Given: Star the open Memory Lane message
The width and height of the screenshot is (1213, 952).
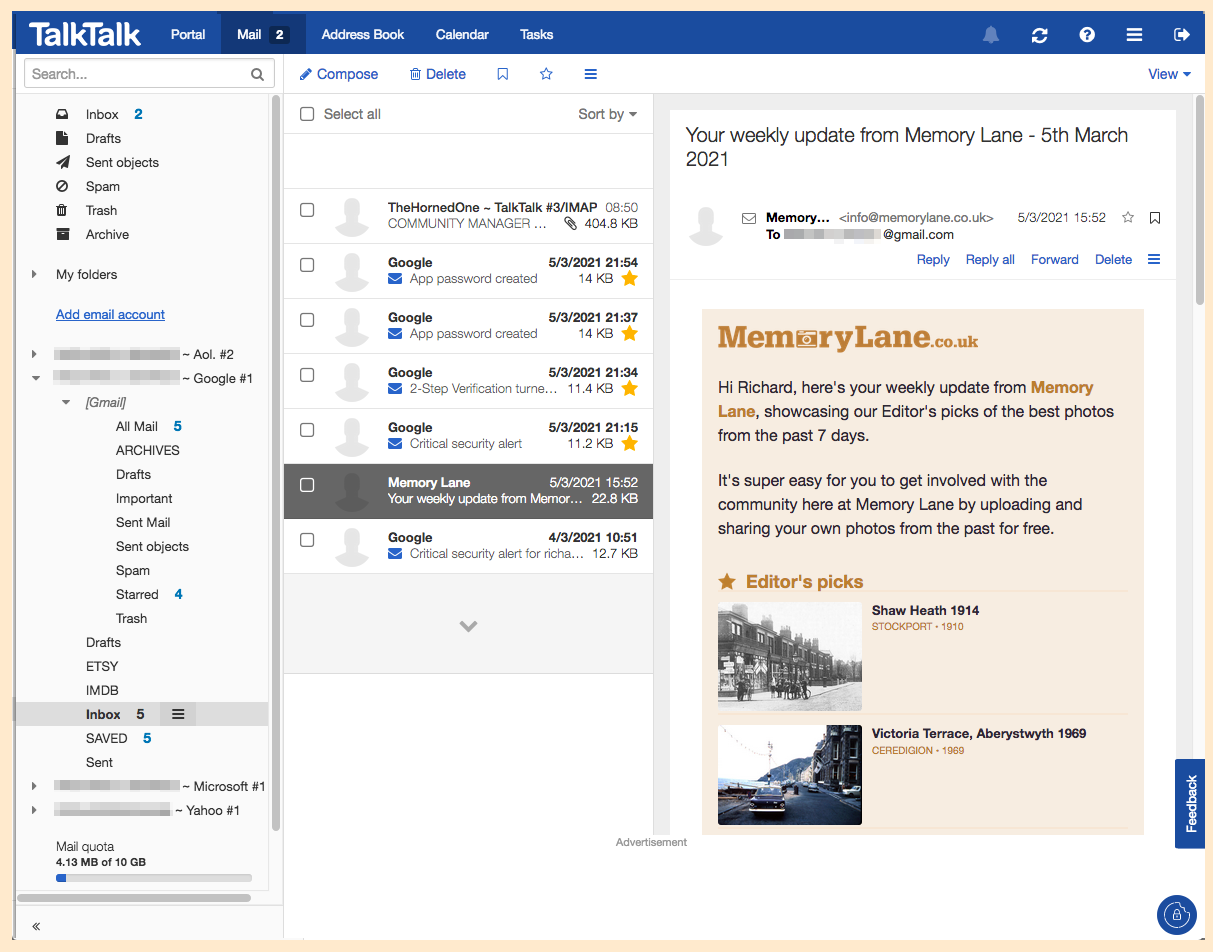Looking at the screenshot, I should (1128, 218).
